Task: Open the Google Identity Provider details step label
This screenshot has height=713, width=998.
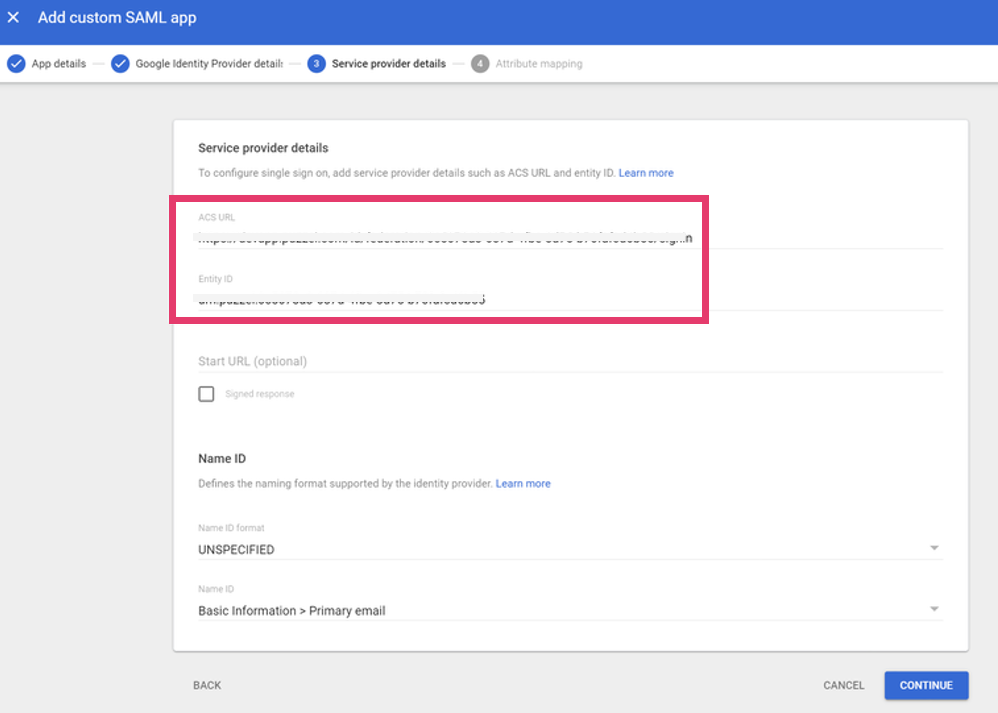Action: click(x=208, y=64)
